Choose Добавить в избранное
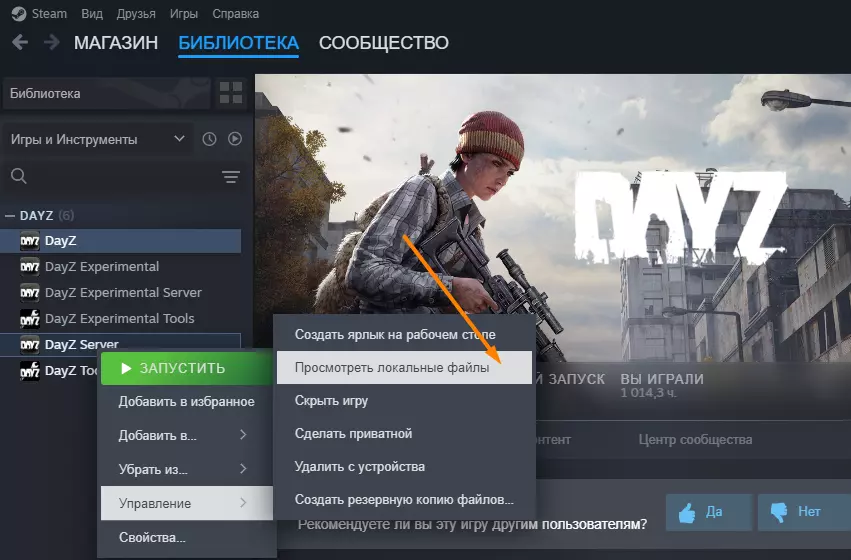This screenshot has height=560, width=851. tap(187, 402)
